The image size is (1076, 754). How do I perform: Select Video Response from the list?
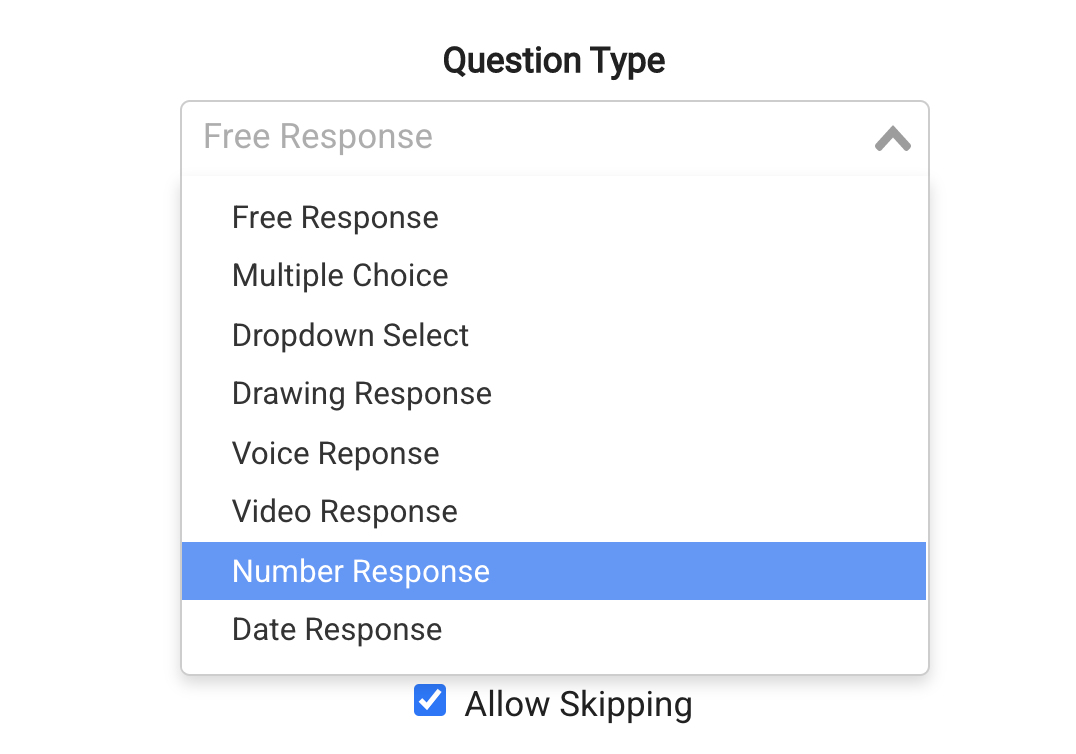pyautogui.click(x=344, y=512)
